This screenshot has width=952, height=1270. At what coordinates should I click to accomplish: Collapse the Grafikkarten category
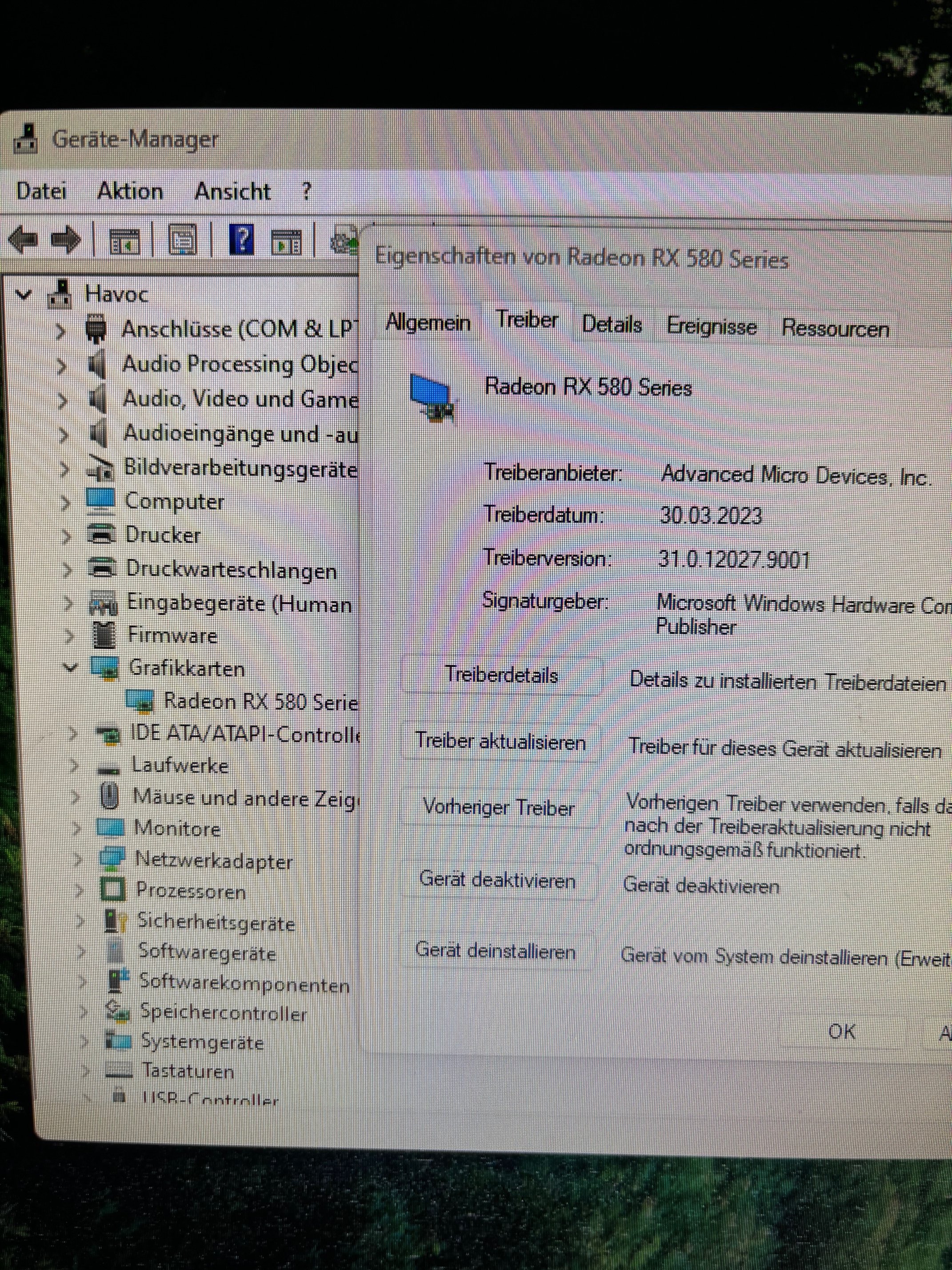coord(70,667)
